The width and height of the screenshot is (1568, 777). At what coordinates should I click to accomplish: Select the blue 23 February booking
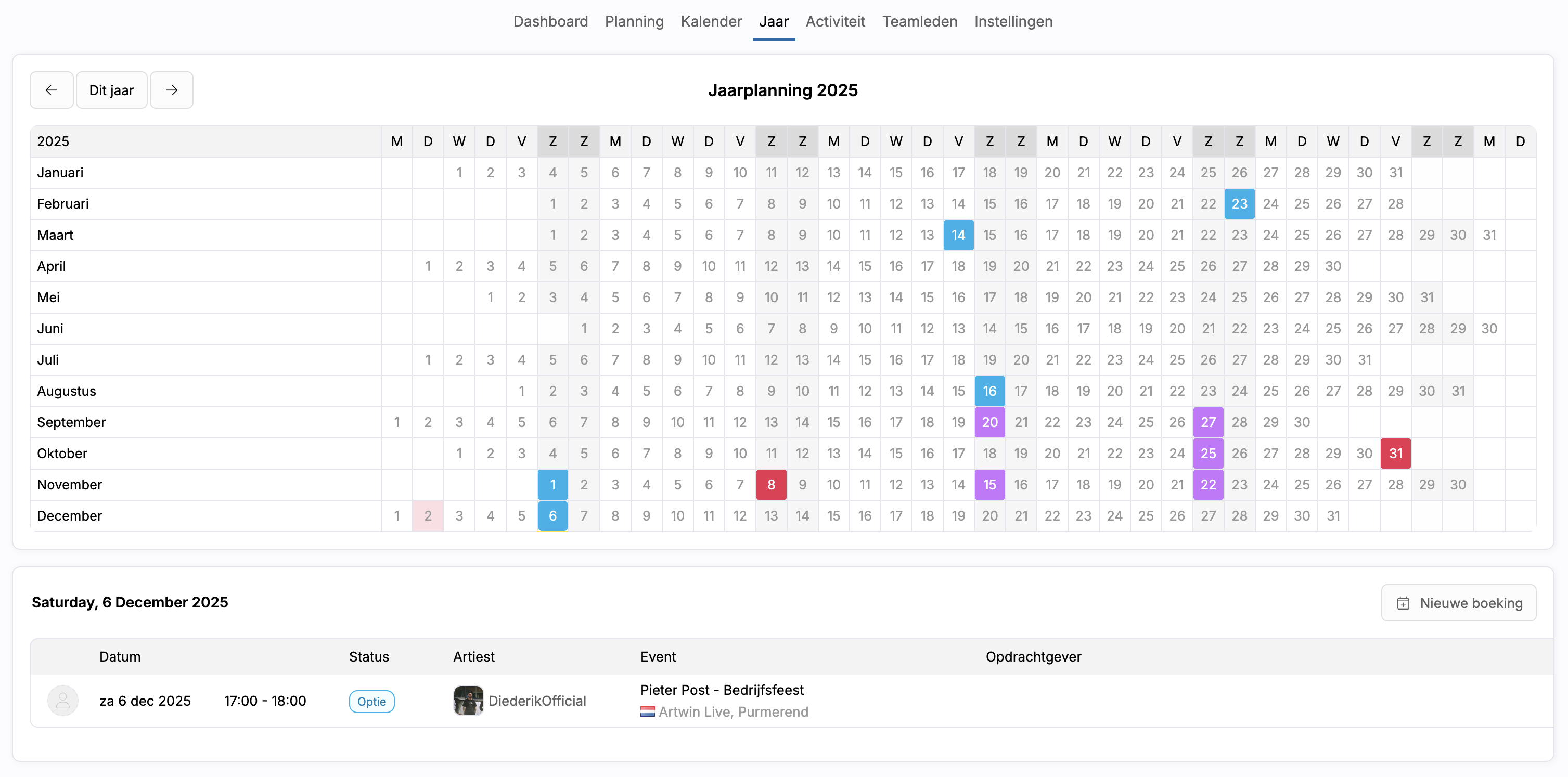click(x=1239, y=204)
